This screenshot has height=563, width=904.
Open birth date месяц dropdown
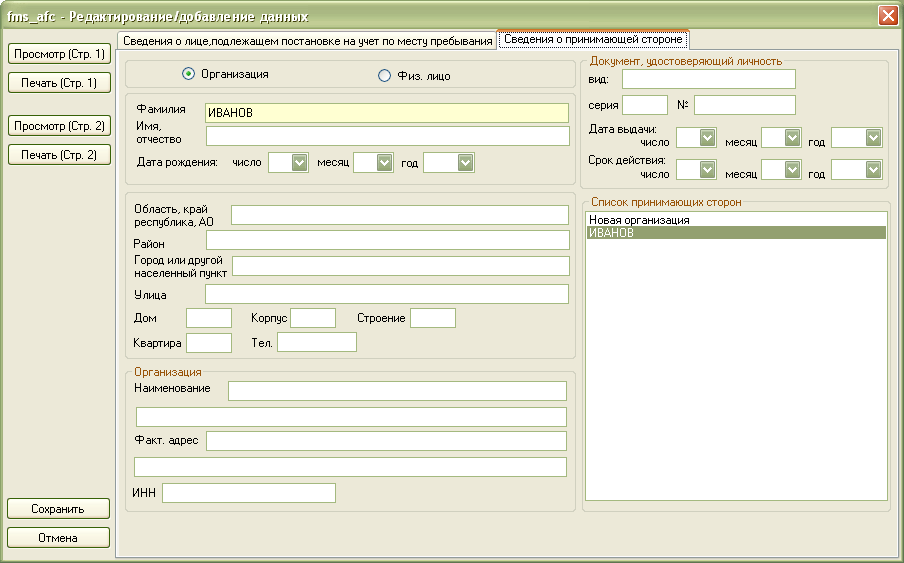(385, 163)
